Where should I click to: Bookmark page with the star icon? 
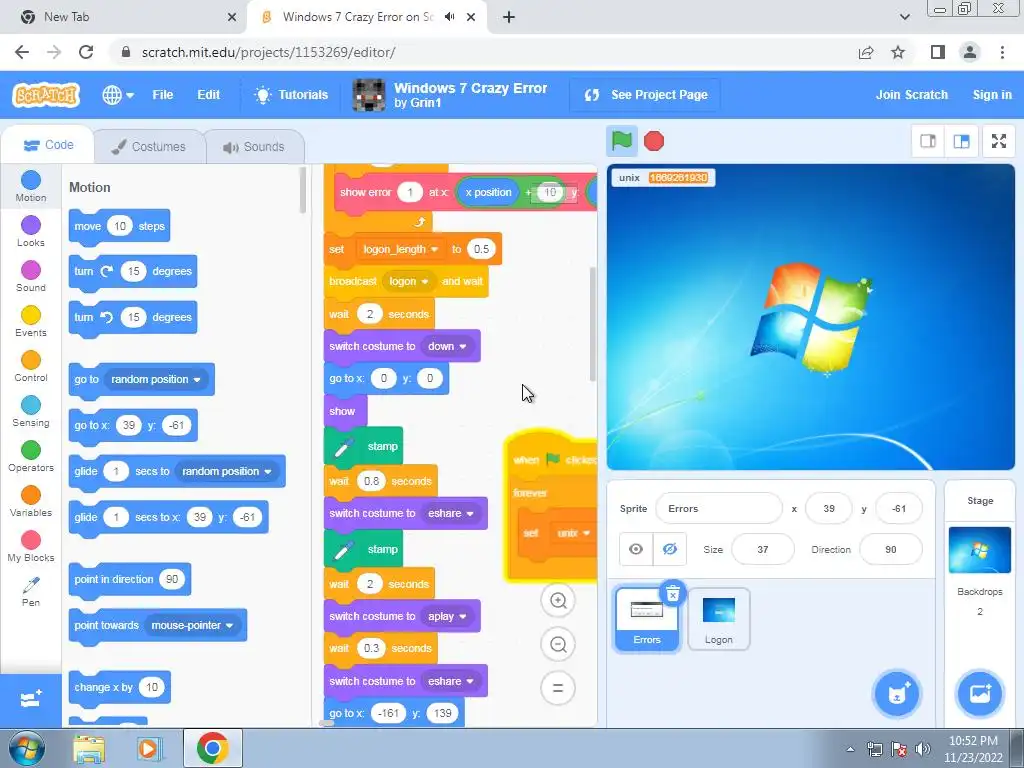898,52
